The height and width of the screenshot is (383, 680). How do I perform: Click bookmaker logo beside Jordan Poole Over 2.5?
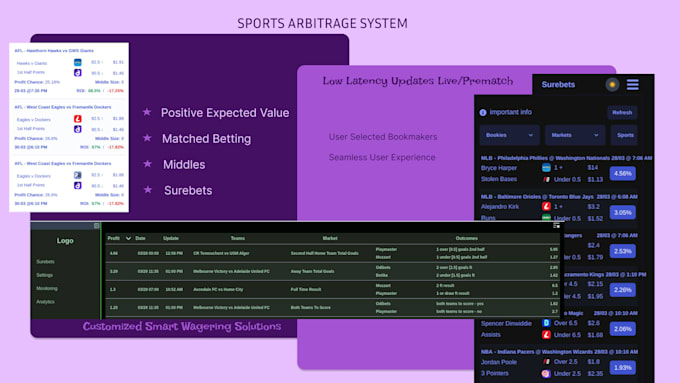pos(546,361)
